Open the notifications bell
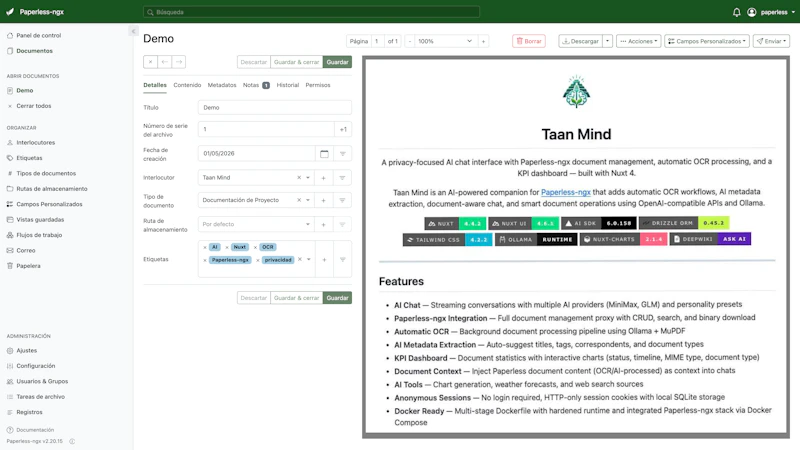Viewport: 800px width, 450px height. 736,12
